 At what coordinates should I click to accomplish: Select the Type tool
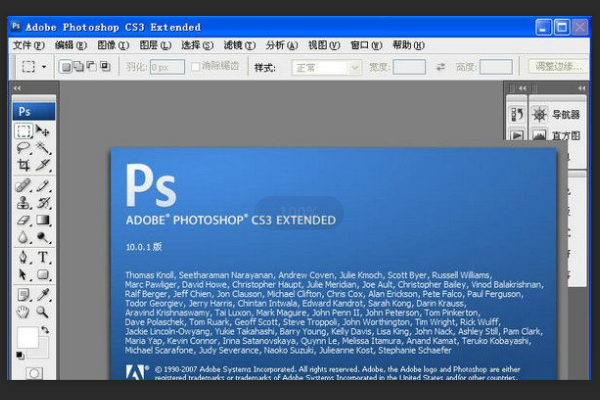(43, 257)
